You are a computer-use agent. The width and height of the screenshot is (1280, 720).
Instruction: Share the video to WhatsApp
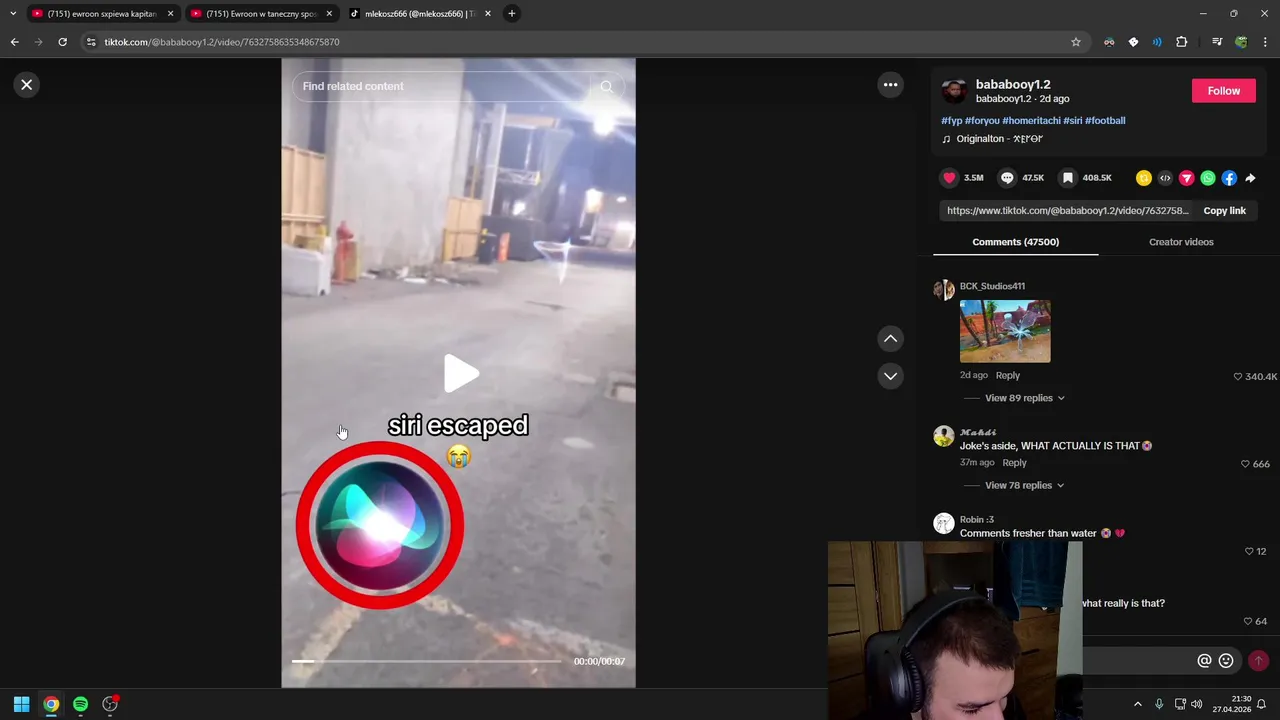1208,178
